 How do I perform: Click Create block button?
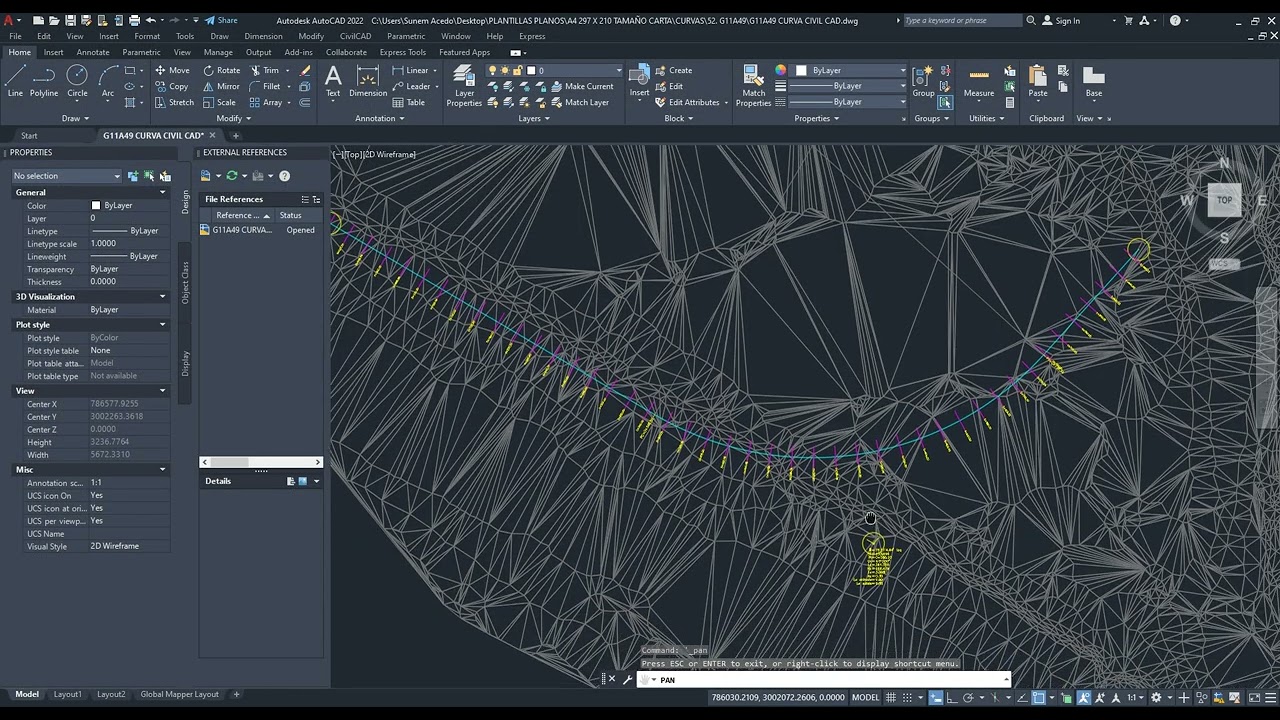[673, 70]
